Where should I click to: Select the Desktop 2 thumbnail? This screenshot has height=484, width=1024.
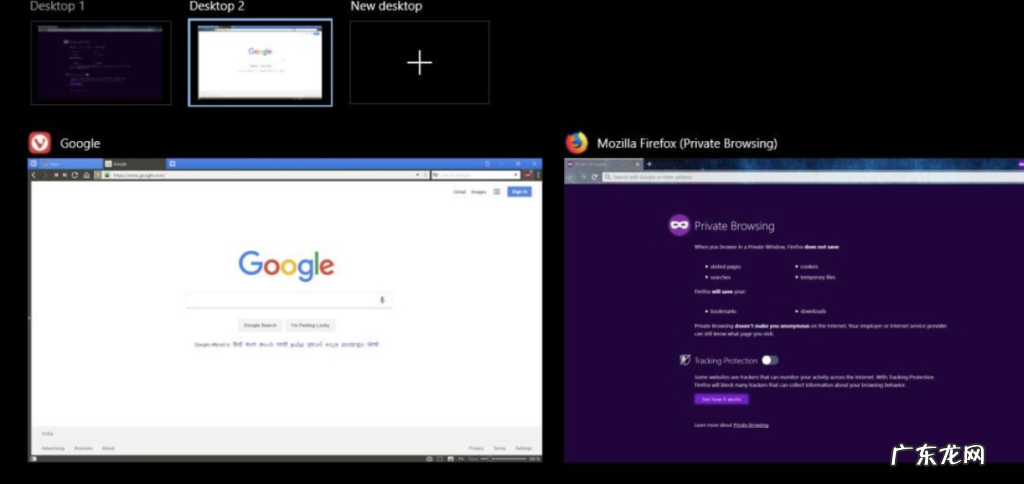[260, 63]
